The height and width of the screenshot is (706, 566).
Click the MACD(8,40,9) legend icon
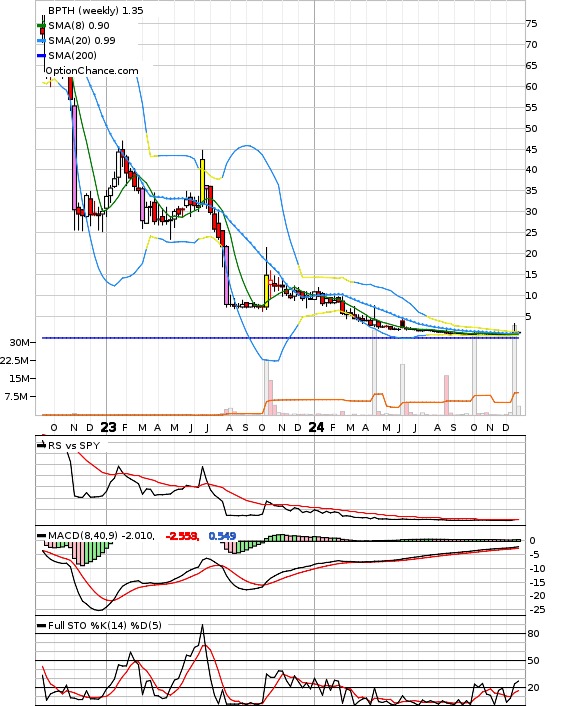(x=41, y=536)
